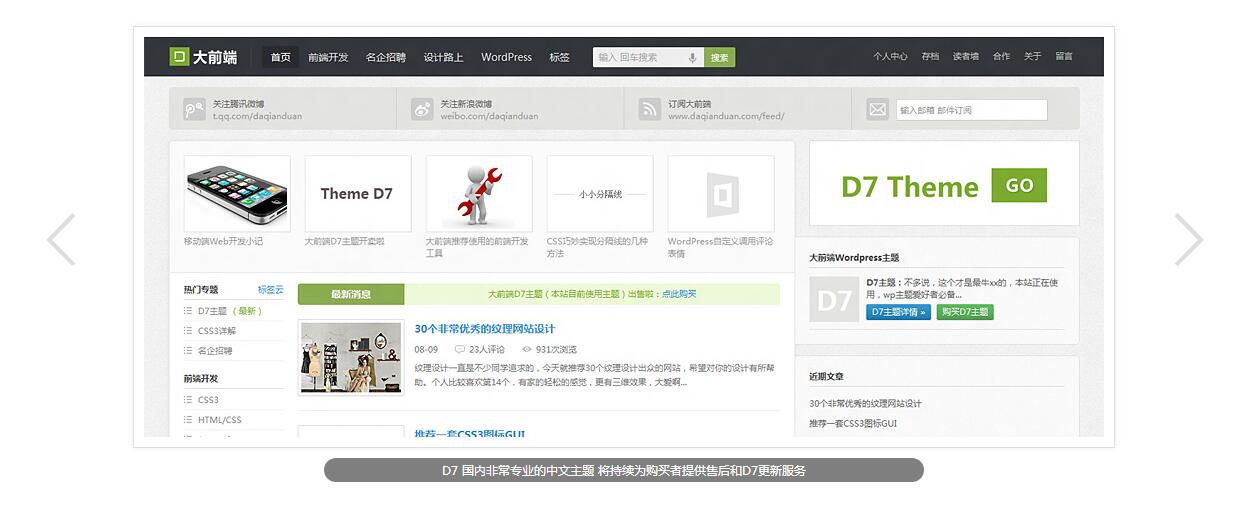Open the 标签 nav item
The height and width of the screenshot is (506, 1250).
(x=560, y=57)
